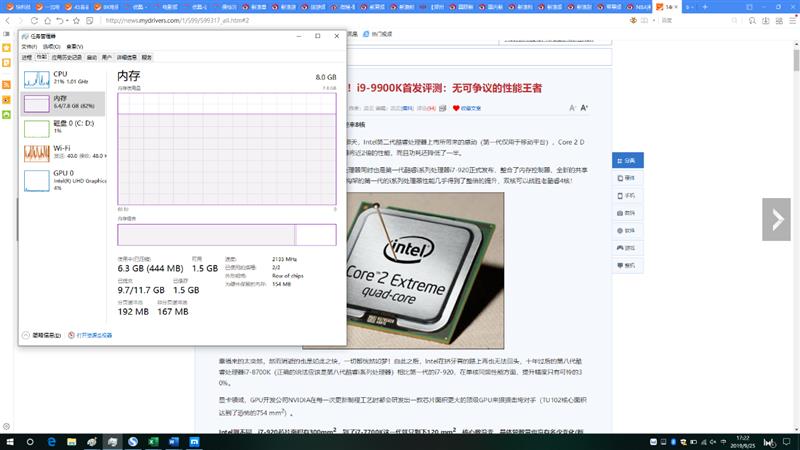Viewport: 800px width, 450px height.
Task: Open the View (查看) menu in Task Manager
Action: point(74,46)
